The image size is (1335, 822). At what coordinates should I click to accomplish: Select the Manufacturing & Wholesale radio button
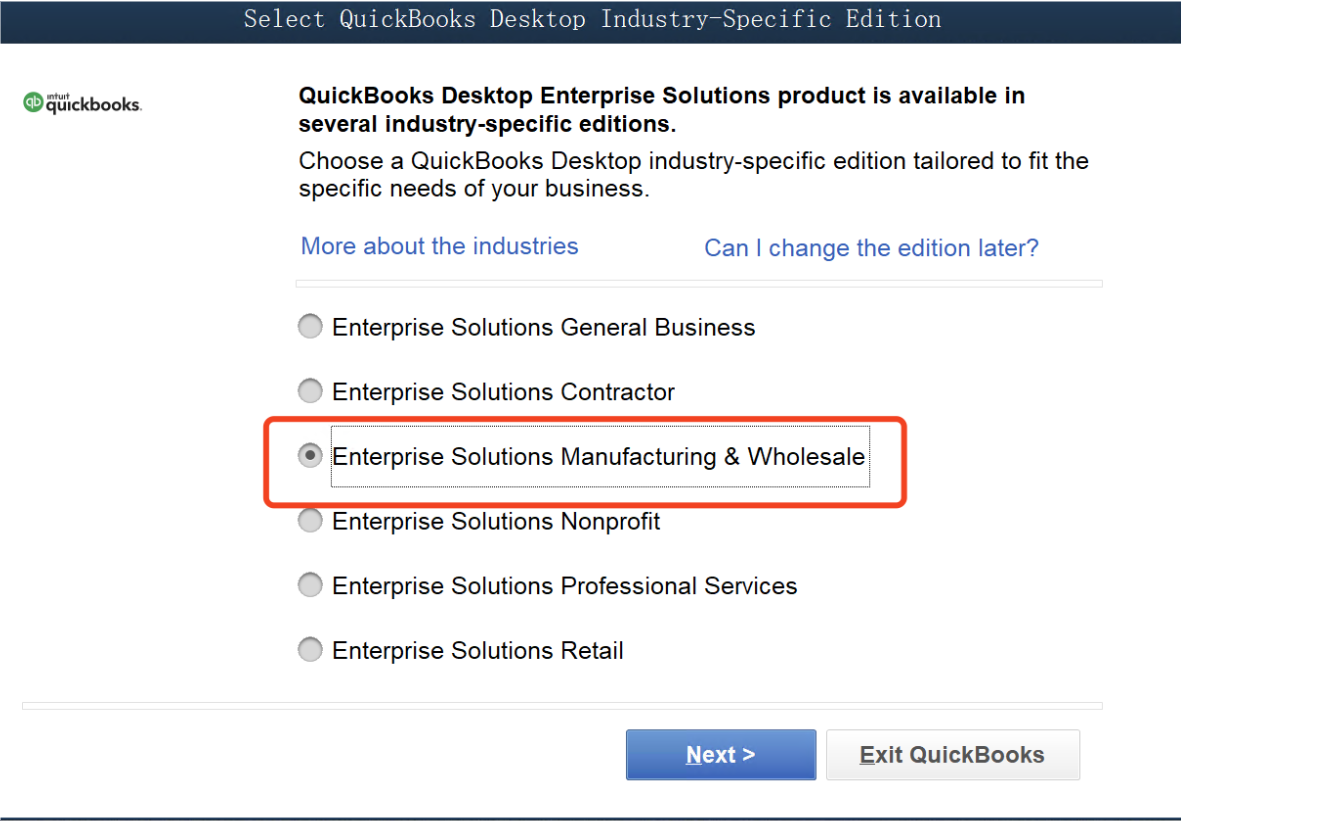click(x=311, y=456)
